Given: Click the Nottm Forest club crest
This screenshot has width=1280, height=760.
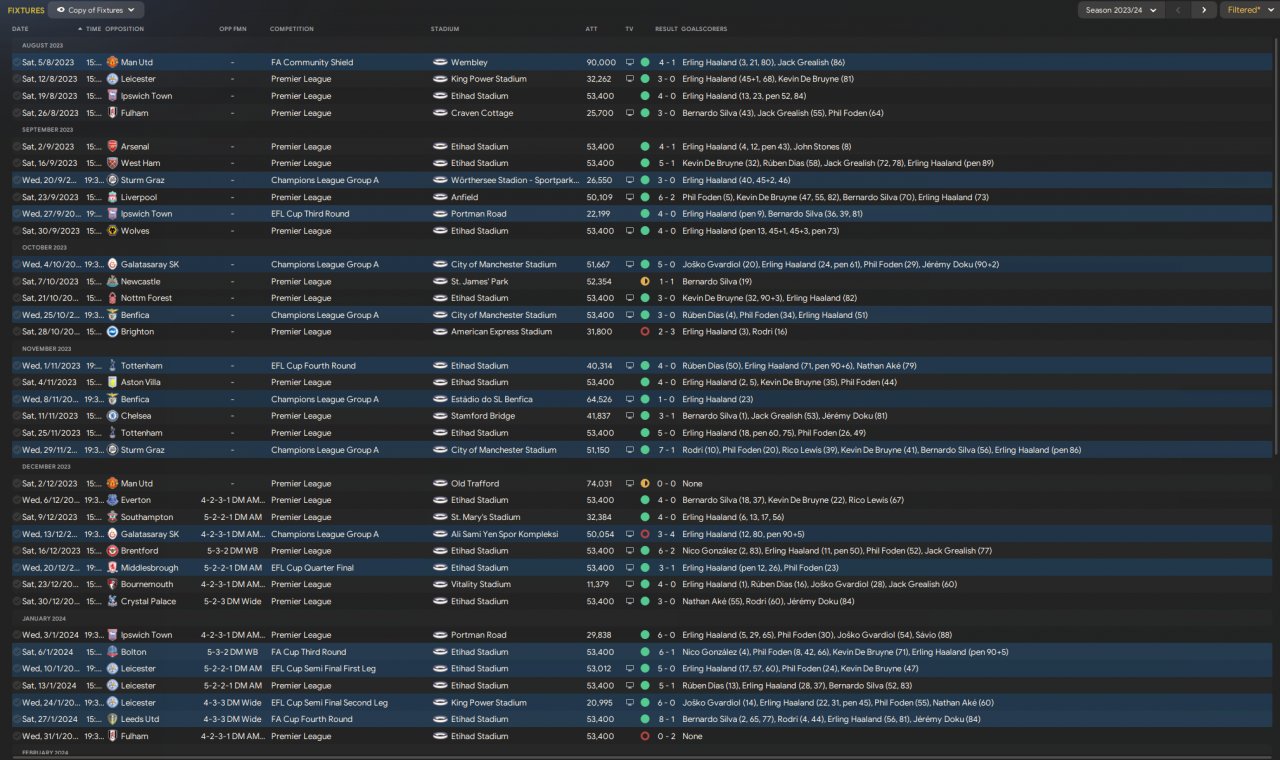Looking at the screenshot, I should (x=112, y=298).
